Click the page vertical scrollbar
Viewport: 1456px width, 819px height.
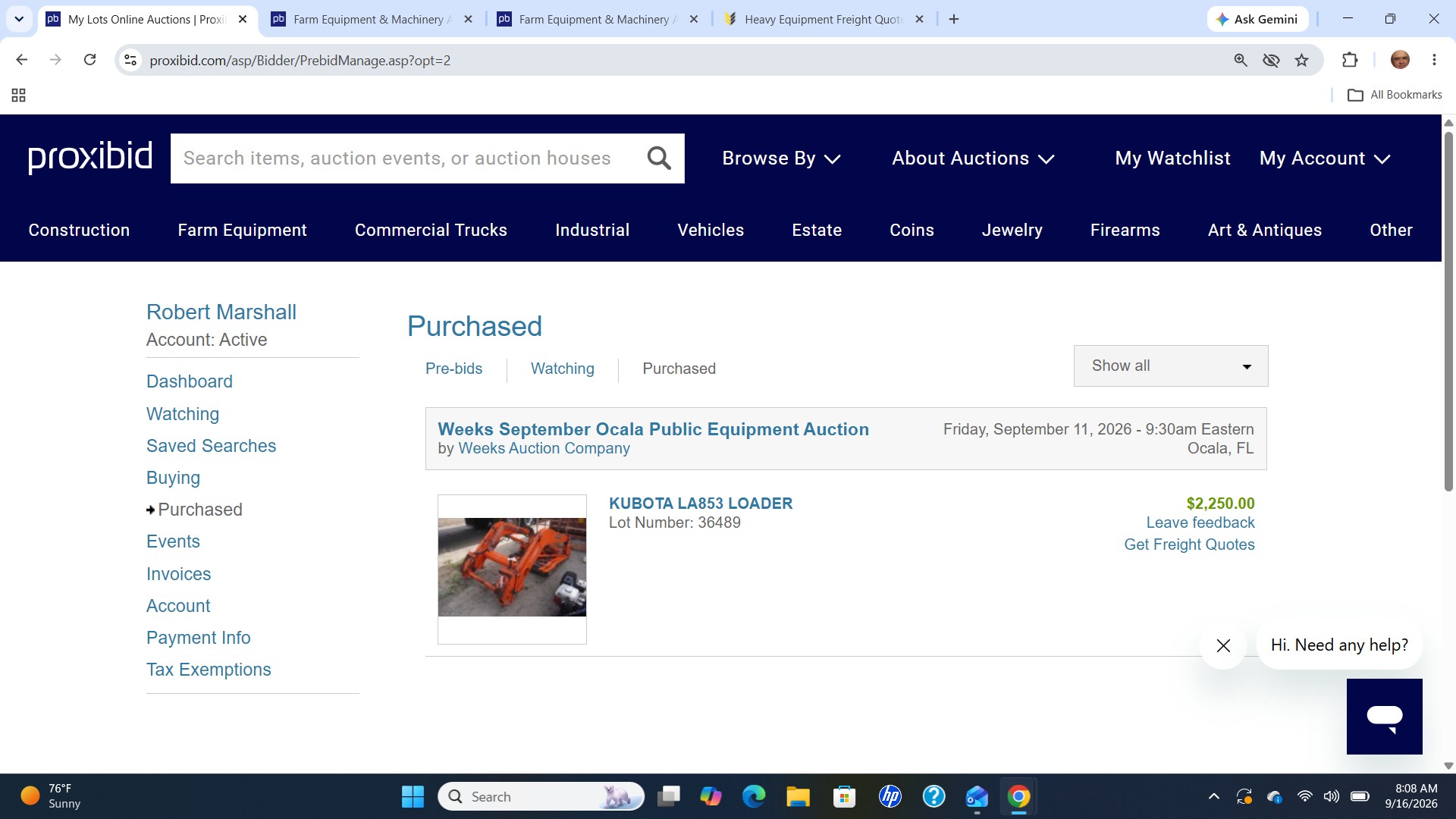tap(1448, 311)
